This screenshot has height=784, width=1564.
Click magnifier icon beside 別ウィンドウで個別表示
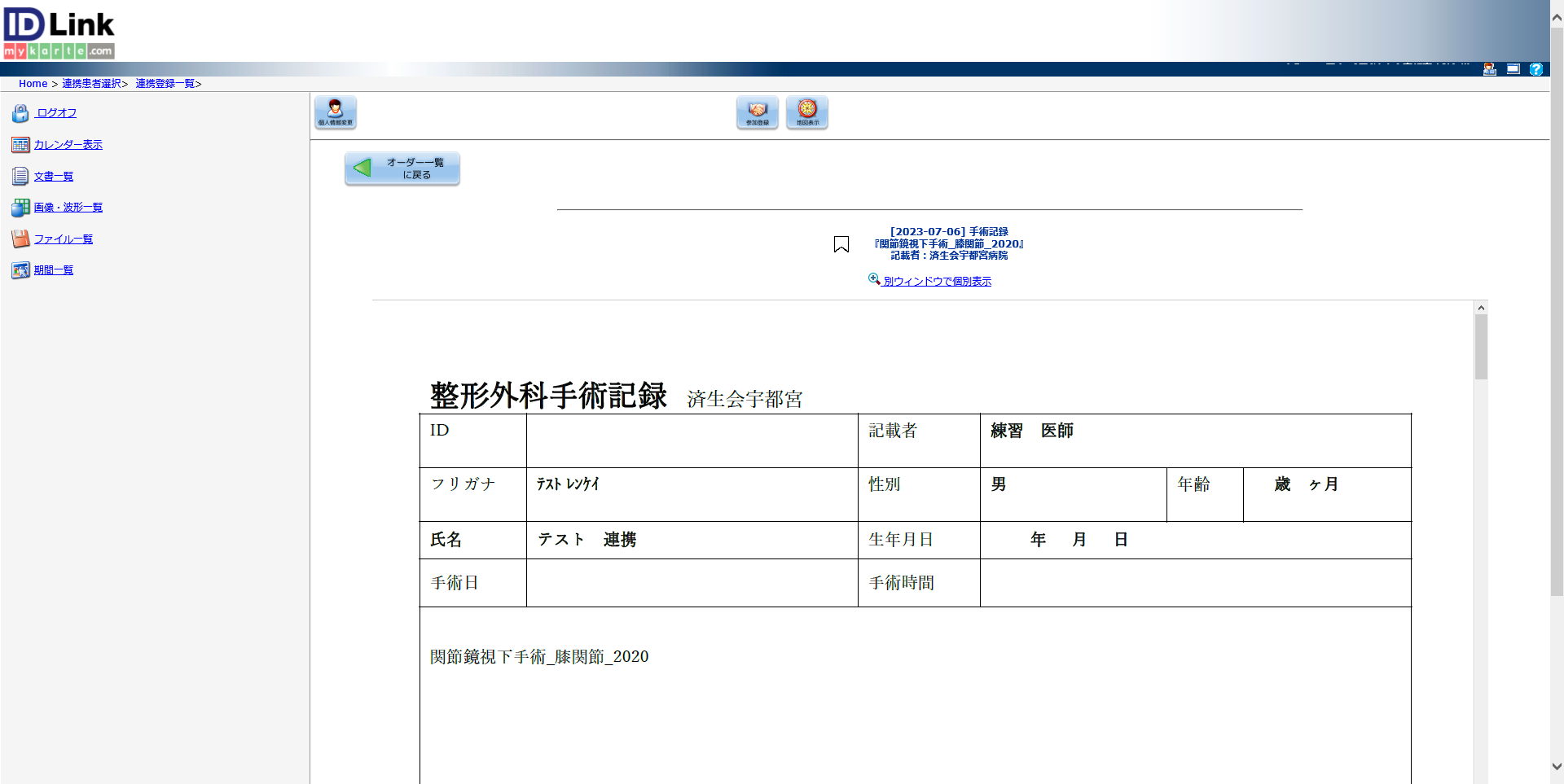tap(873, 279)
